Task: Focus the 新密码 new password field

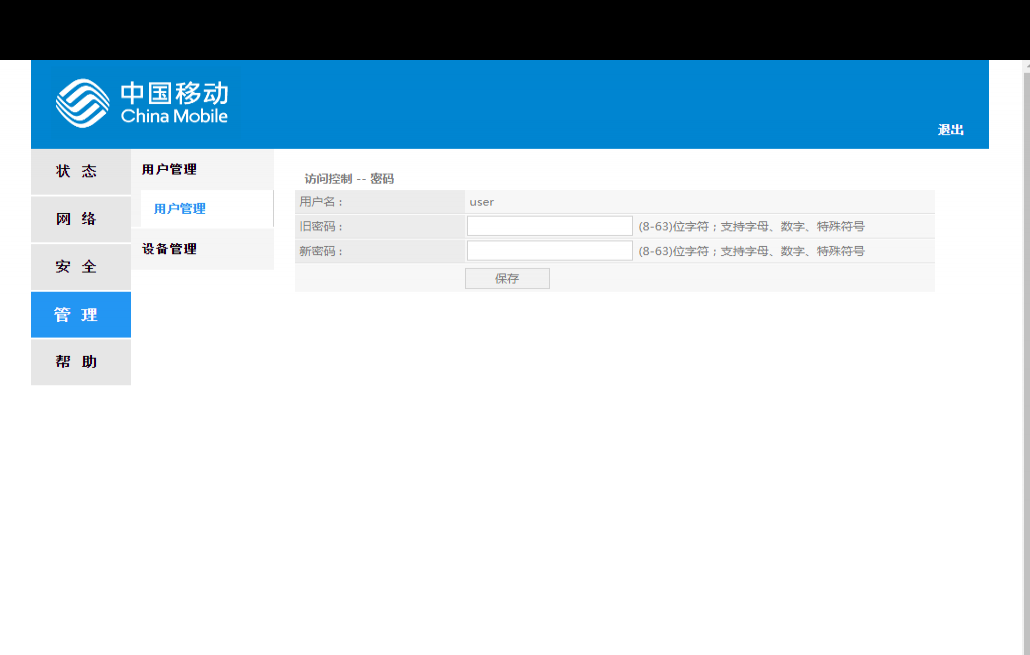Action: (x=549, y=251)
